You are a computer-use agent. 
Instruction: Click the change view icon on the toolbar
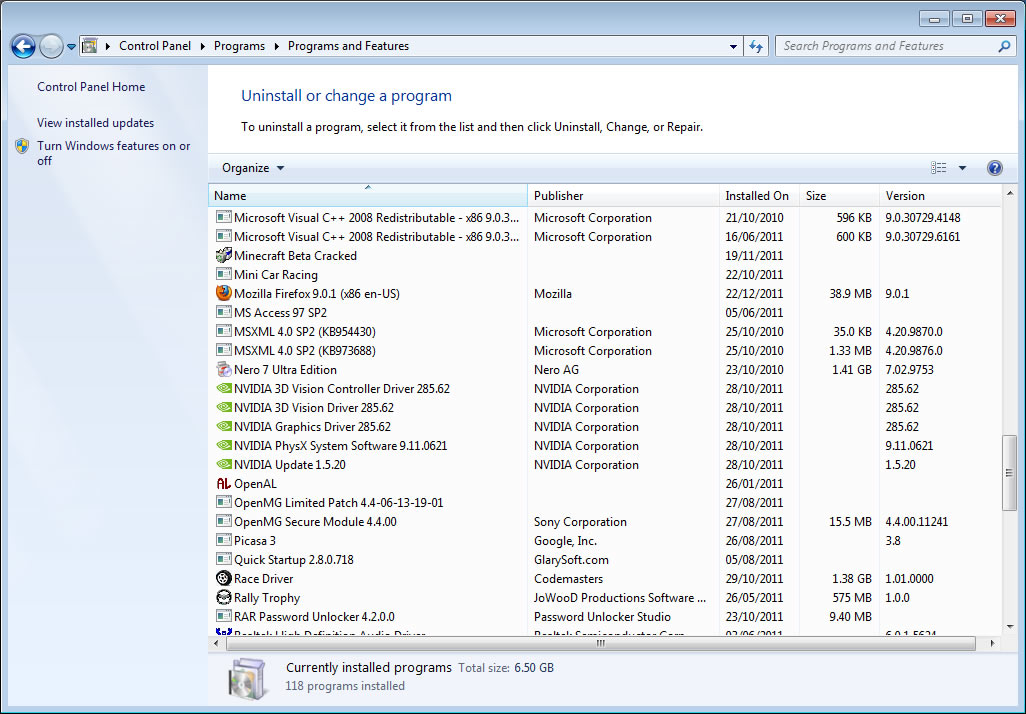click(938, 167)
